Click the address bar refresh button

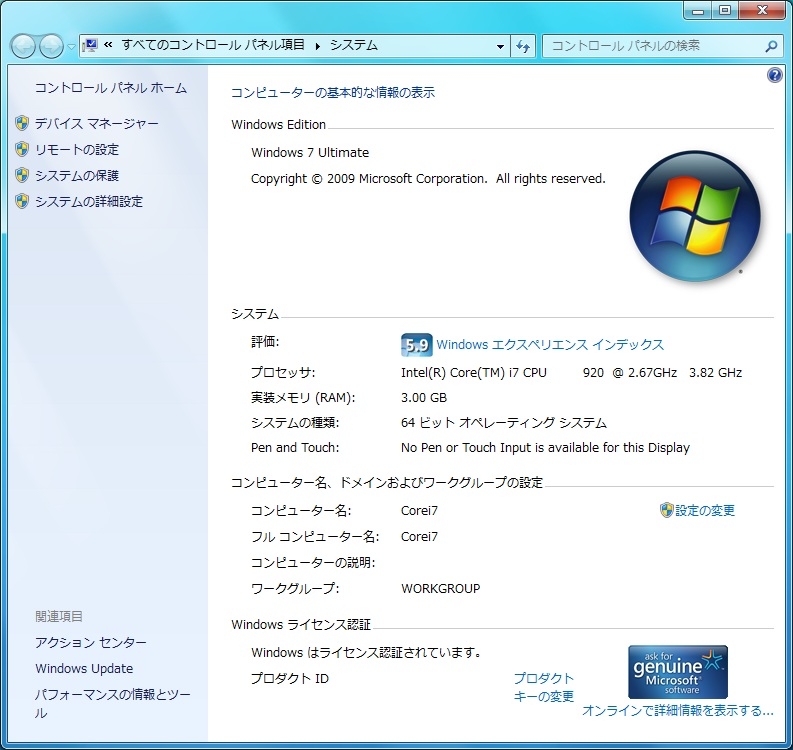(x=523, y=47)
